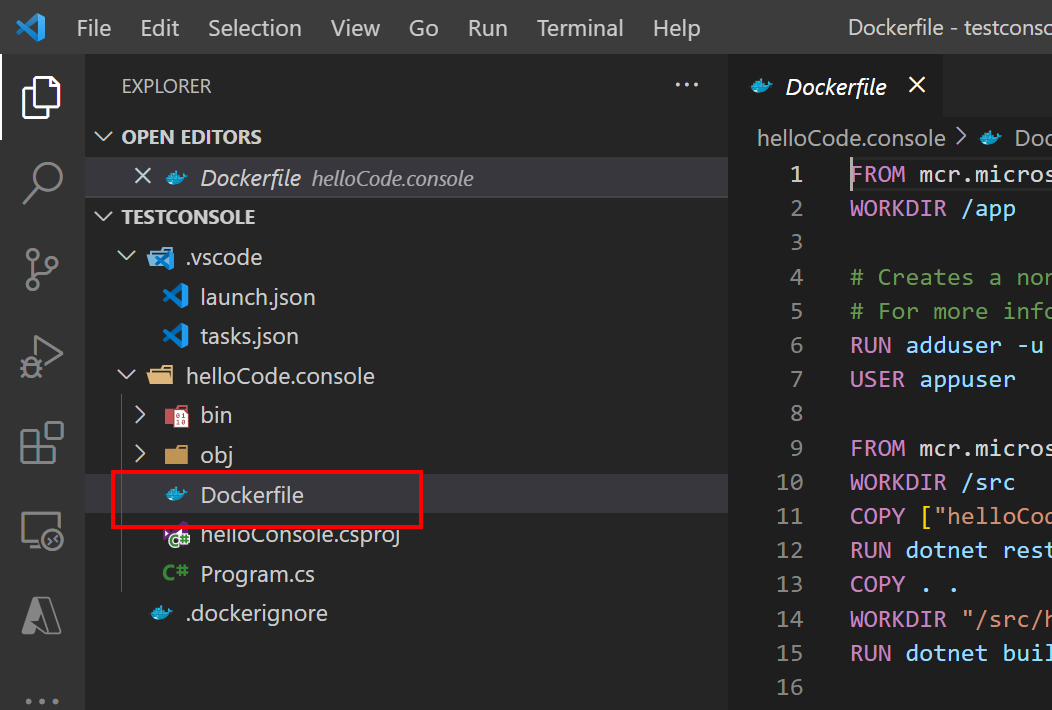Open the Extensions view
Image resolution: width=1052 pixels, height=710 pixels.
(x=42, y=443)
